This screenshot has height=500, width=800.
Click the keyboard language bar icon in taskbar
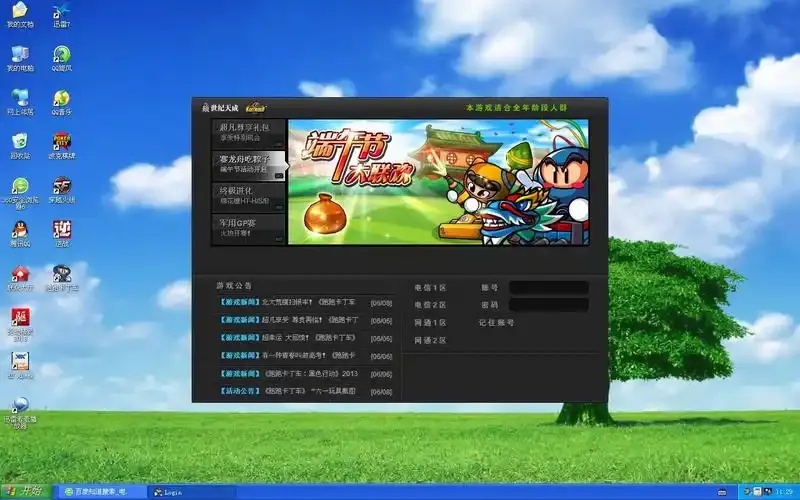point(722,492)
